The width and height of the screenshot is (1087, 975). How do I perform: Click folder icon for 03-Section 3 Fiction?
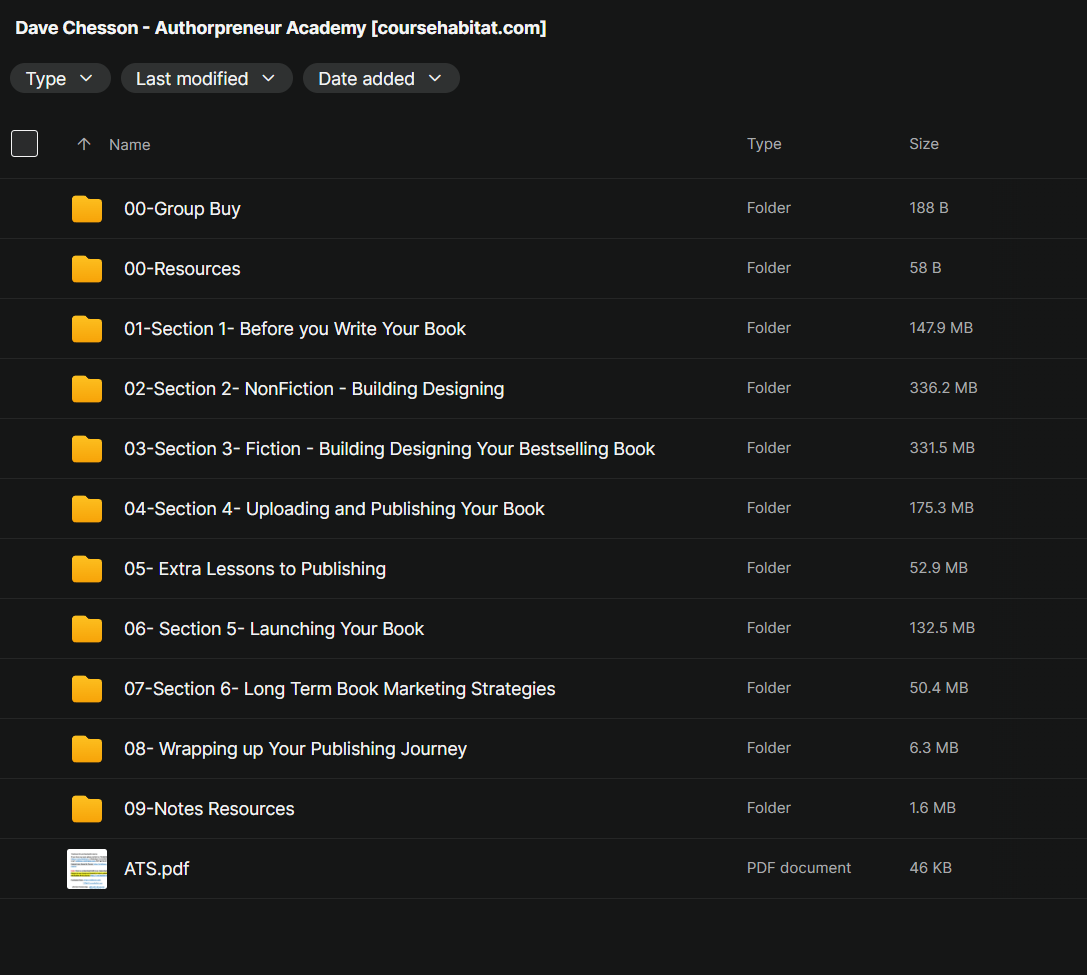87,449
